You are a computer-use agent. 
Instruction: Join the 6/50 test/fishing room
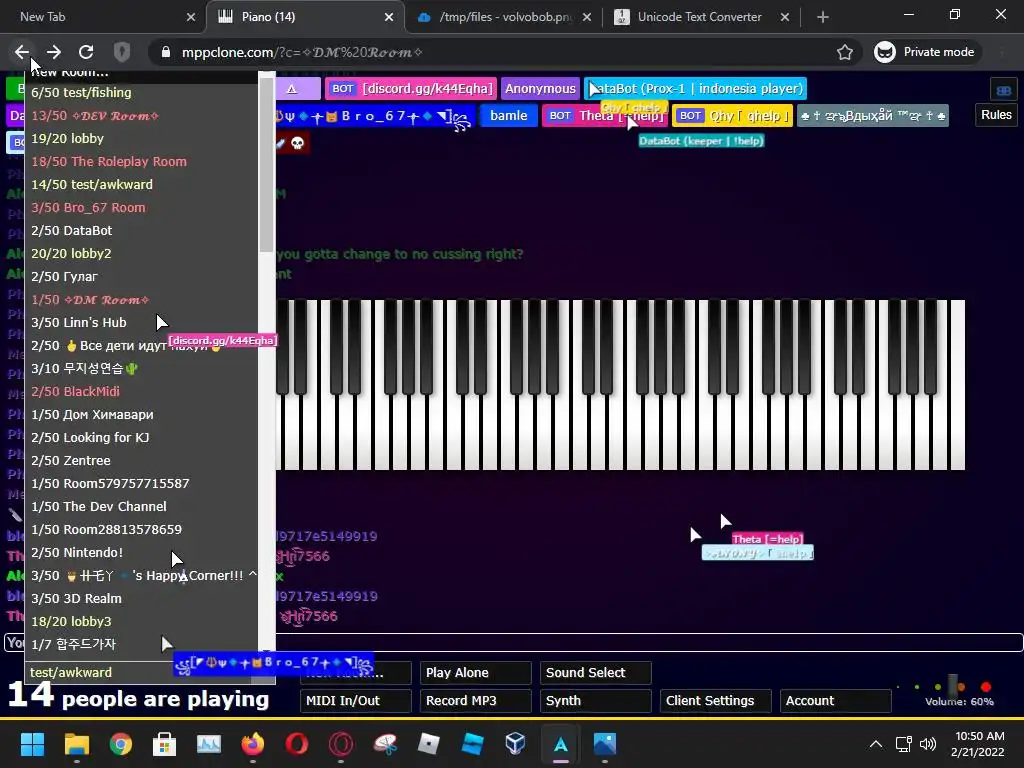(142, 93)
